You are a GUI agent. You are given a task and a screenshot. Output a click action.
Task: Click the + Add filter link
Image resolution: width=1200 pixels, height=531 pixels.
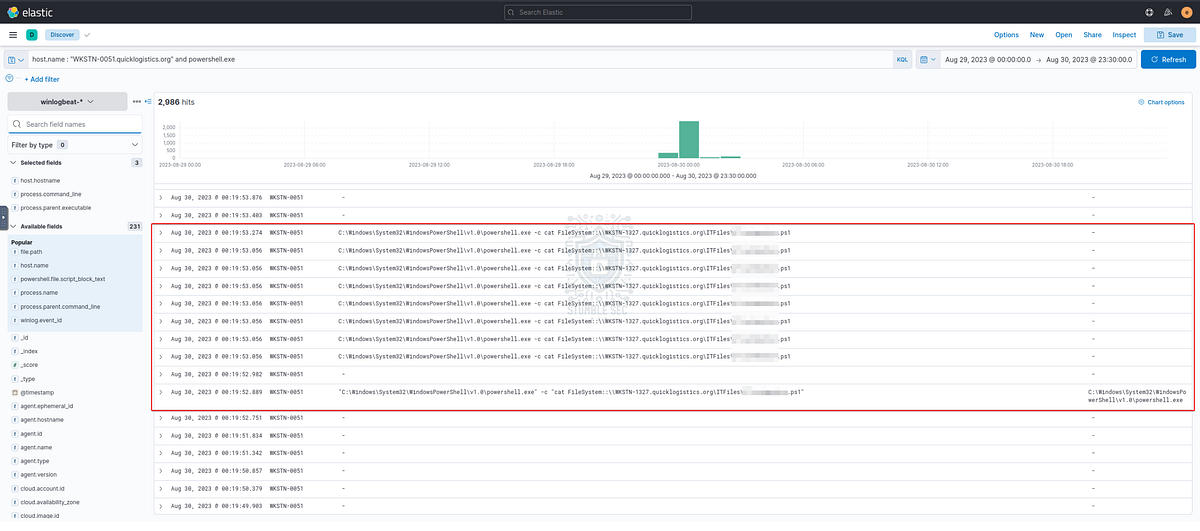pyautogui.click(x=41, y=79)
